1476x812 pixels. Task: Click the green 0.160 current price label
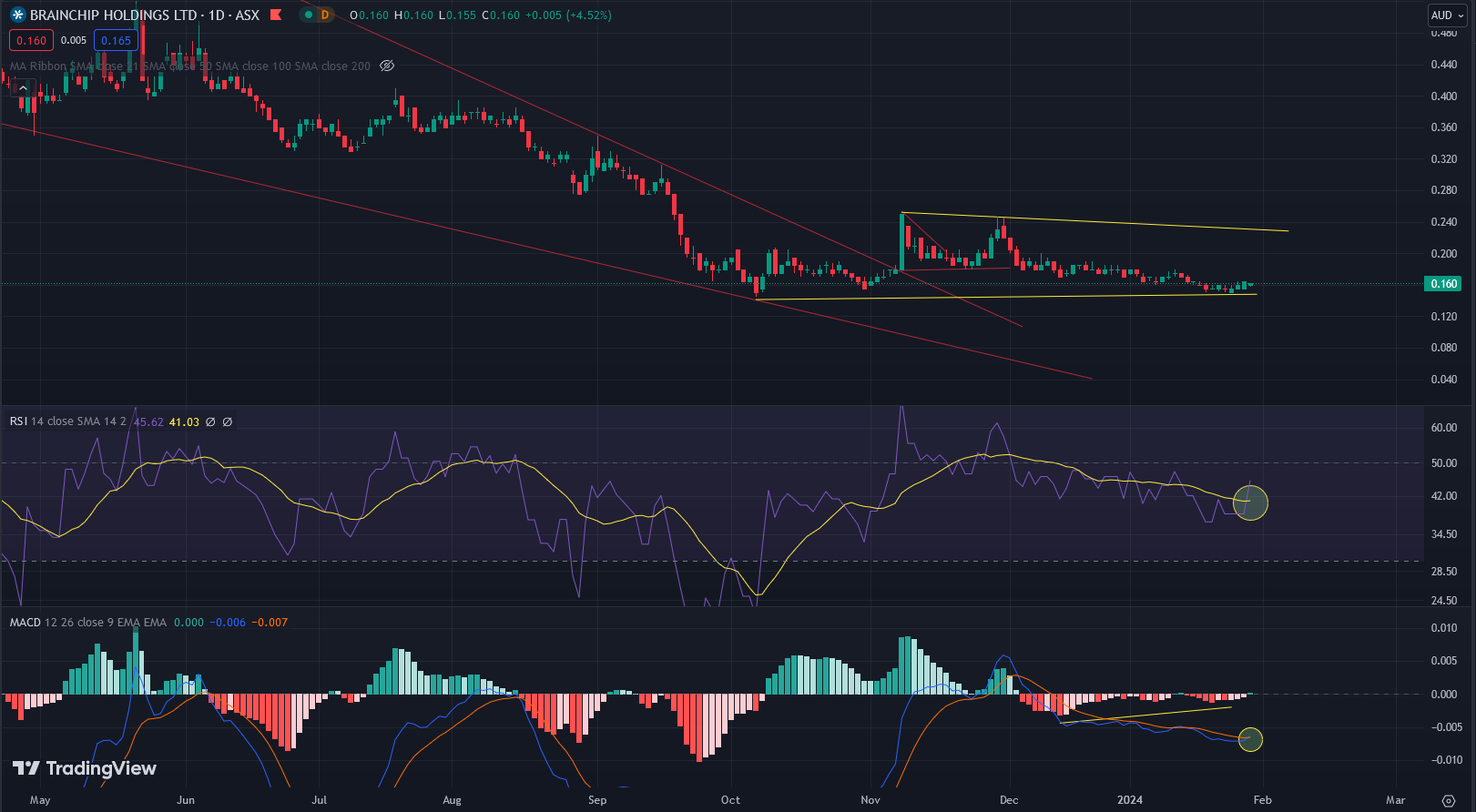(x=1443, y=284)
